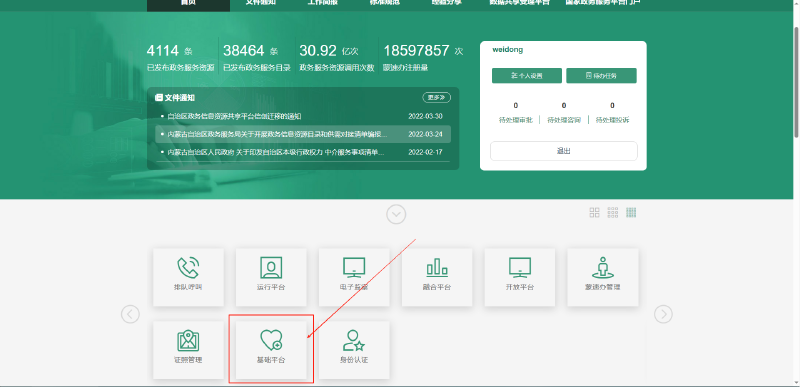Select the 标准规范 navigation tab
The image size is (800, 387).
(x=385, y=3)
